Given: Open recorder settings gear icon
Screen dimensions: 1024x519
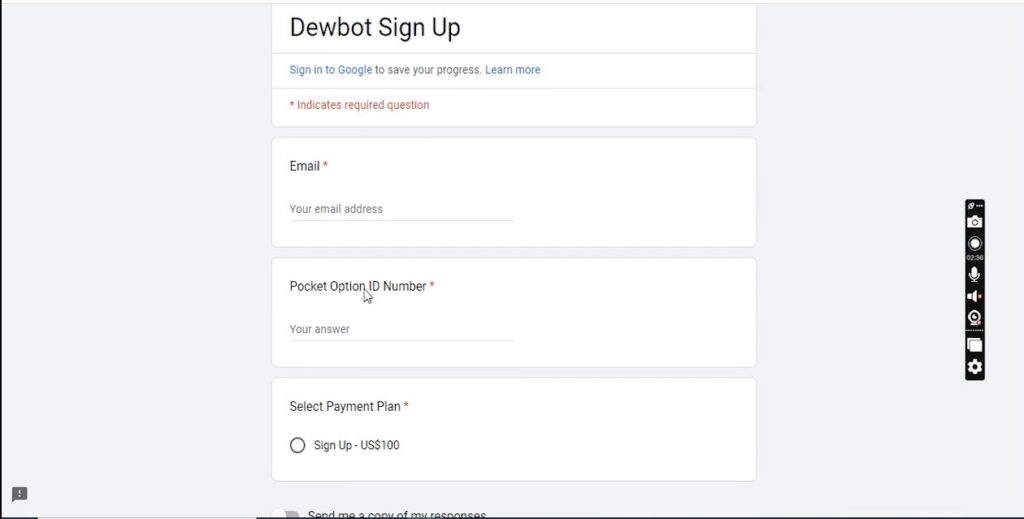Looking at the screenshot, I should (x=975, y=367).
